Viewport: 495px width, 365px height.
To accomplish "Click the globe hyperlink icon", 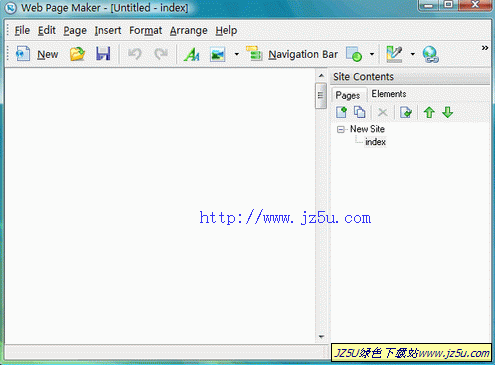I will (x=430, y=54).
